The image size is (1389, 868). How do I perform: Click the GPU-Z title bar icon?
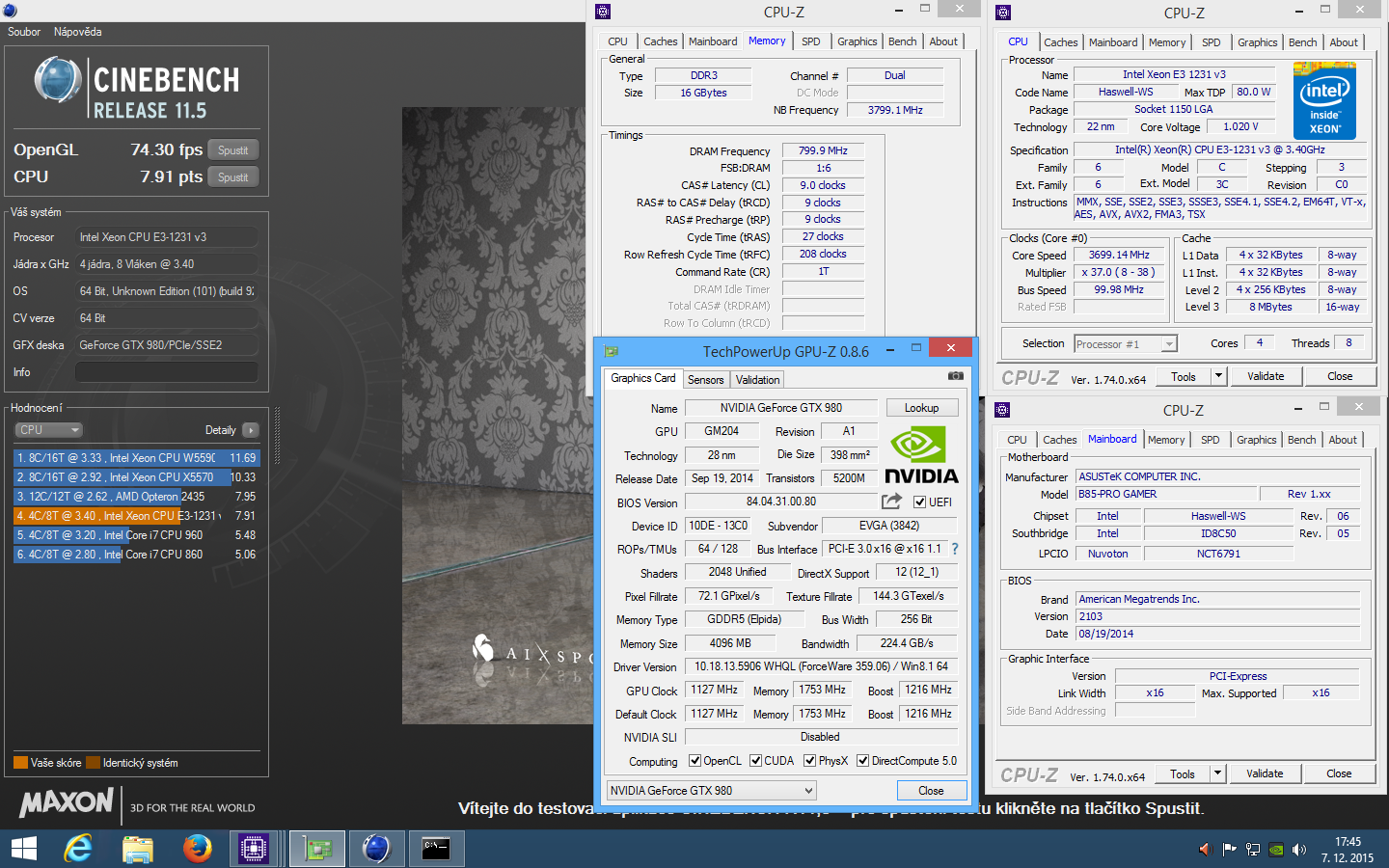(611, 351)
